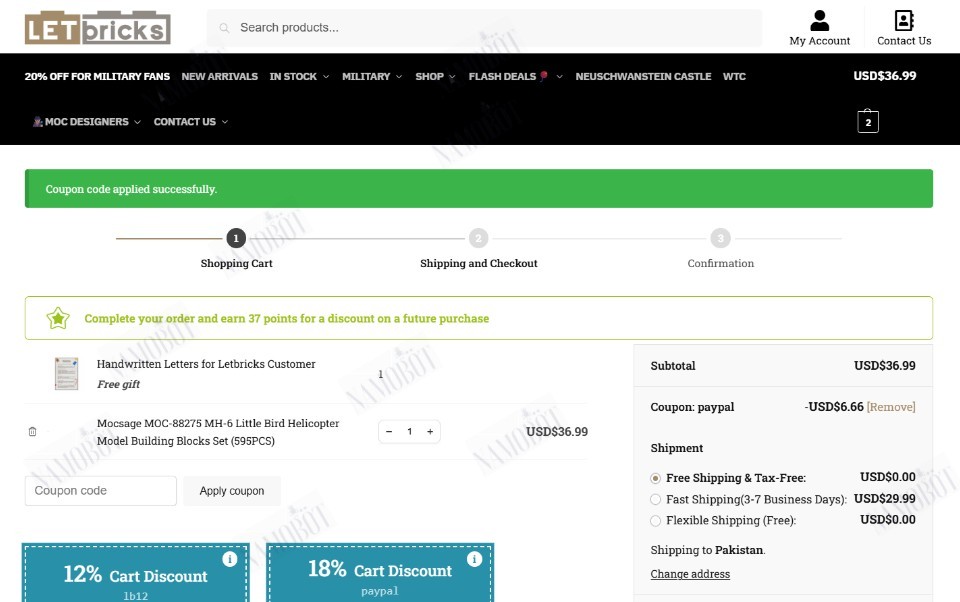Open NEUSCHWANSTEIN CASTLE menu item

click(643, 77)
